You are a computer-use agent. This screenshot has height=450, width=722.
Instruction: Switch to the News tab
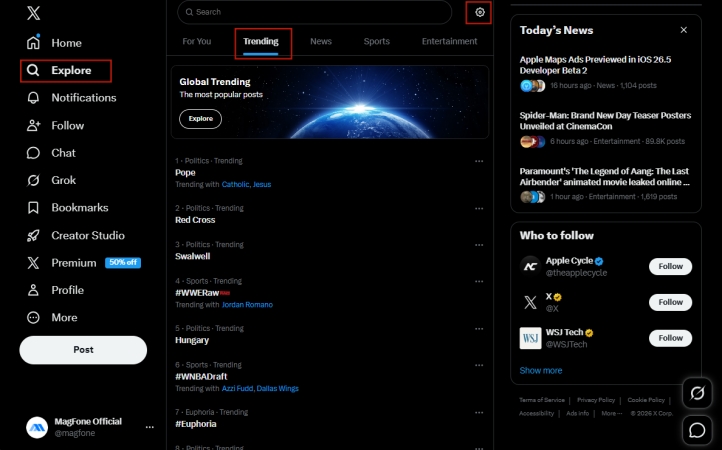[x=321, y=41]
